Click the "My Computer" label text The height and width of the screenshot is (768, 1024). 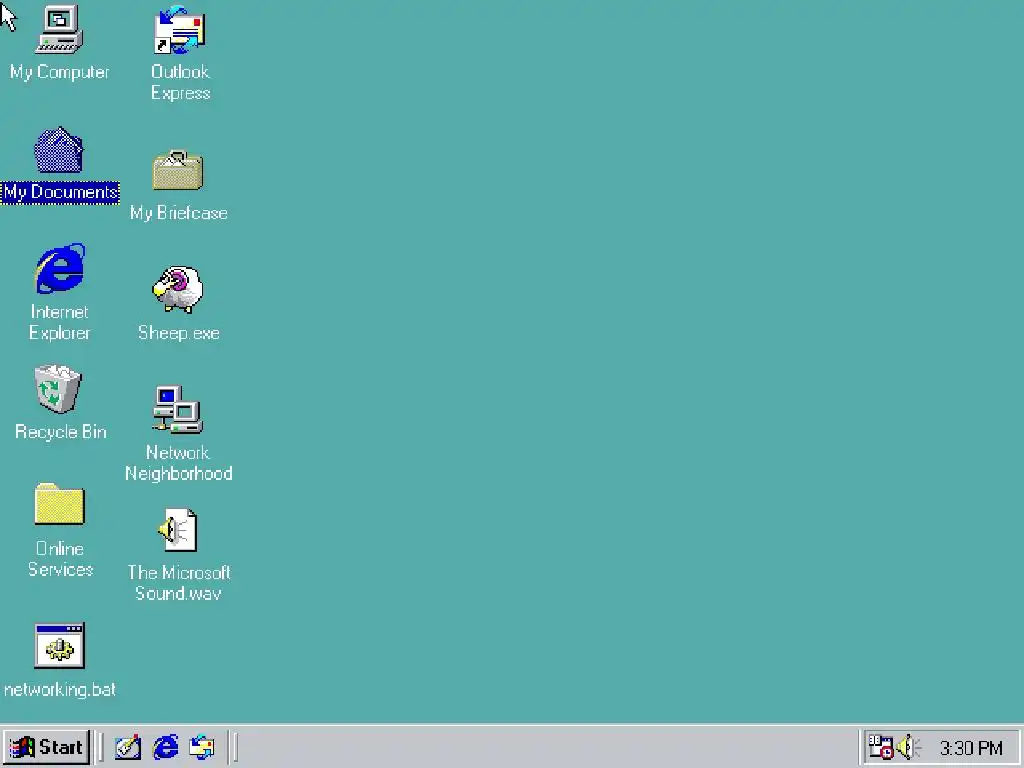(59, 72)
